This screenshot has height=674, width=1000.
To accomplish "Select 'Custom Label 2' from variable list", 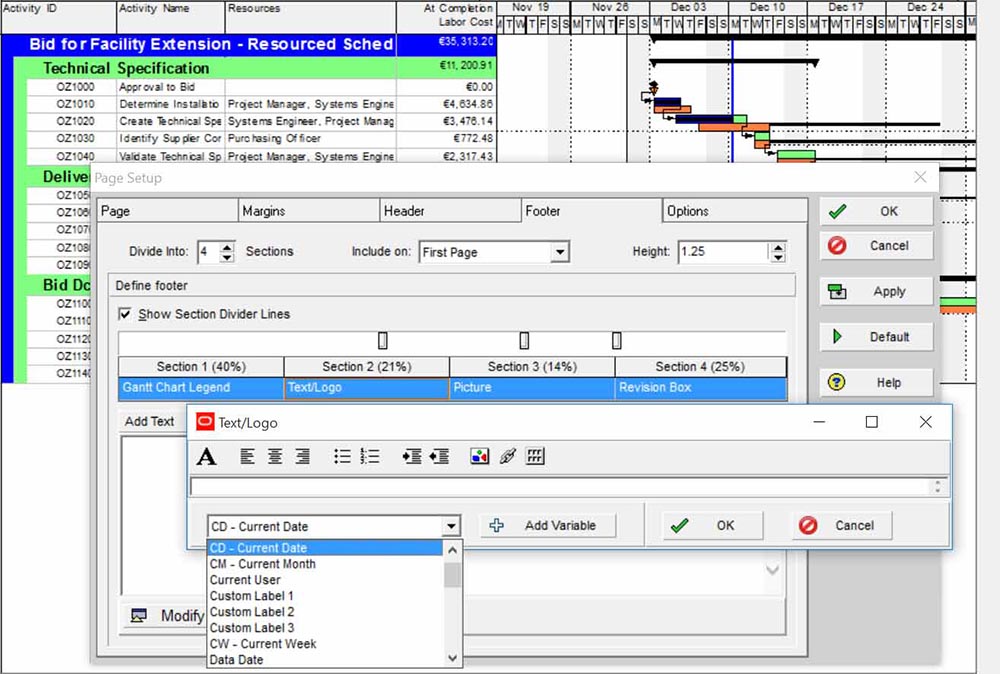I will click(252, 612).
